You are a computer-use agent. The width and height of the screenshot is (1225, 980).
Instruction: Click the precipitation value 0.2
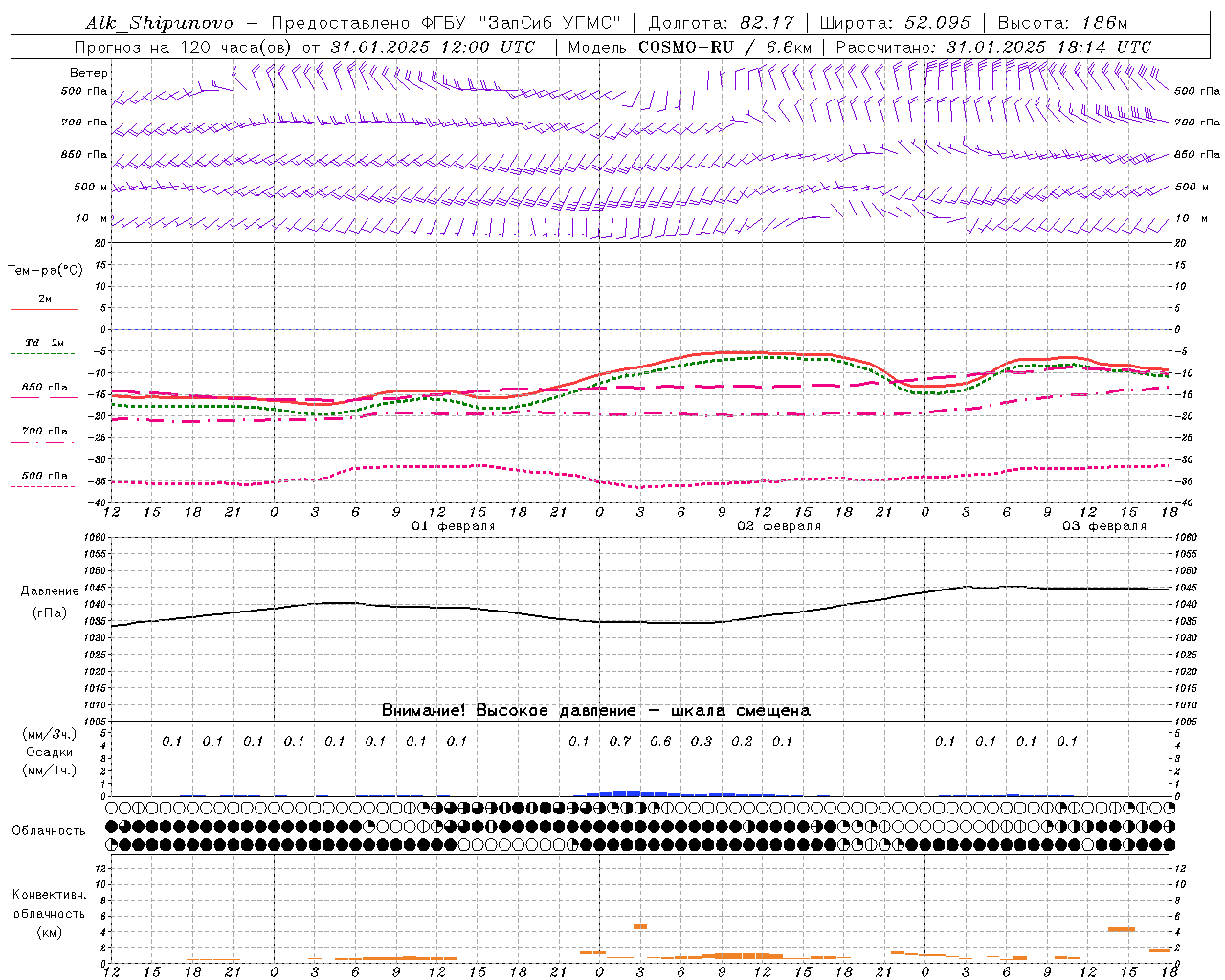(742, 741)
